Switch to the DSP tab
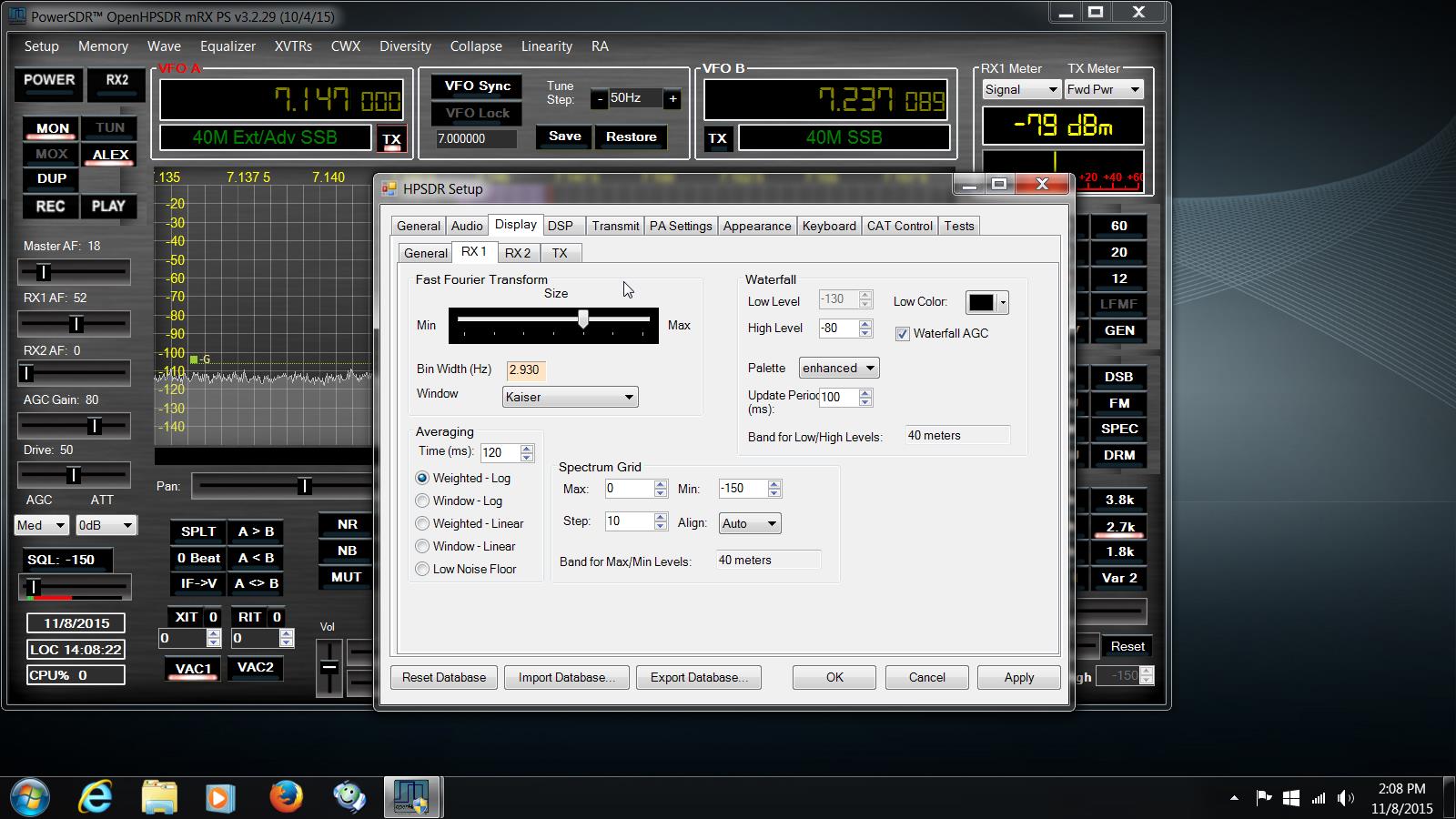 pos(561,226)
